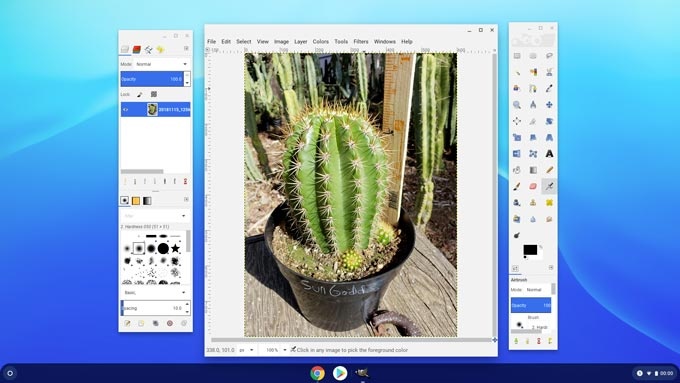The image size is (680, 383).
Task: Select the Blend gradient tool
Action: [x=533, y=170]
